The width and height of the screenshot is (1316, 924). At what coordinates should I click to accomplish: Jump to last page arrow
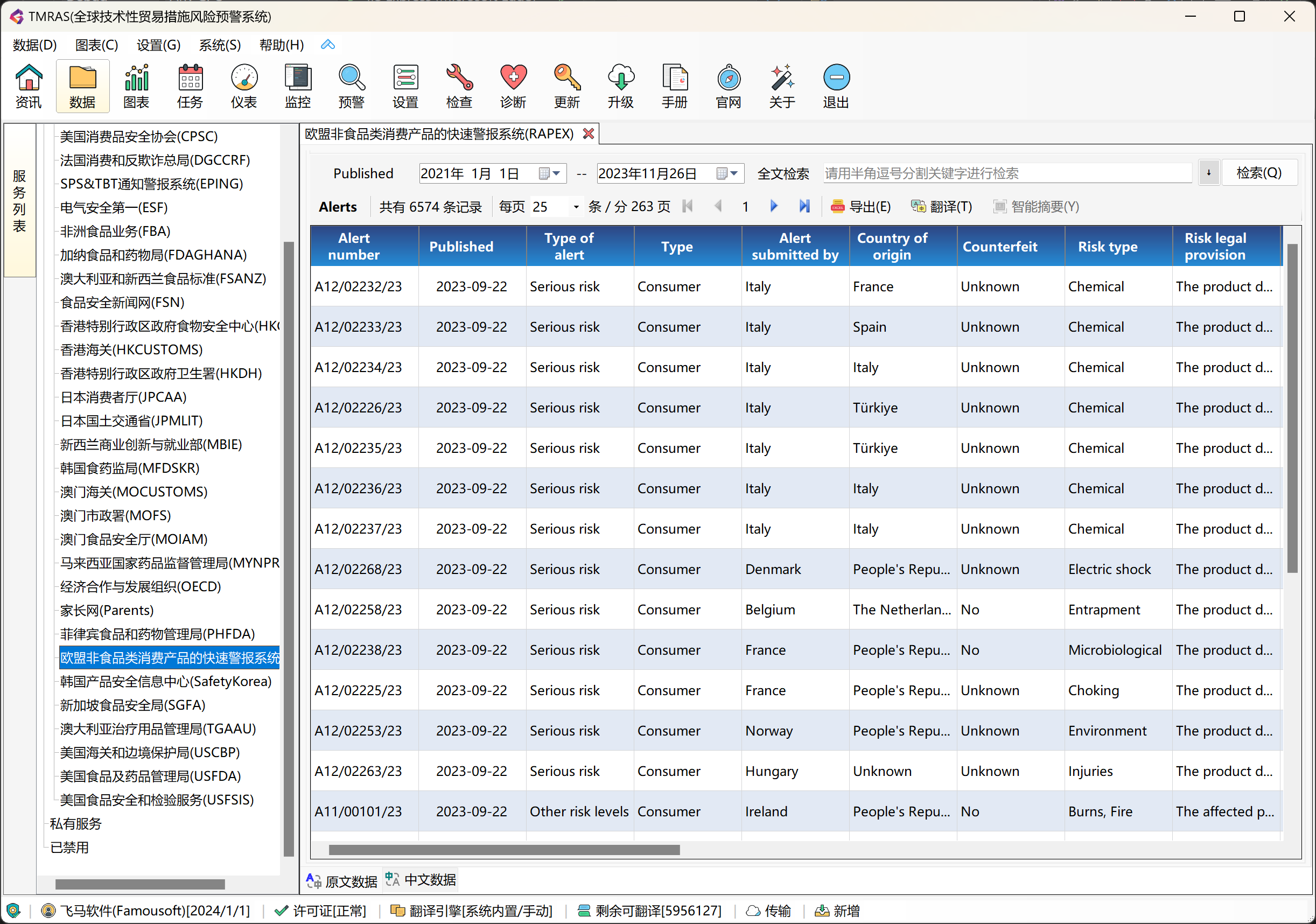(x=804, y=206)
